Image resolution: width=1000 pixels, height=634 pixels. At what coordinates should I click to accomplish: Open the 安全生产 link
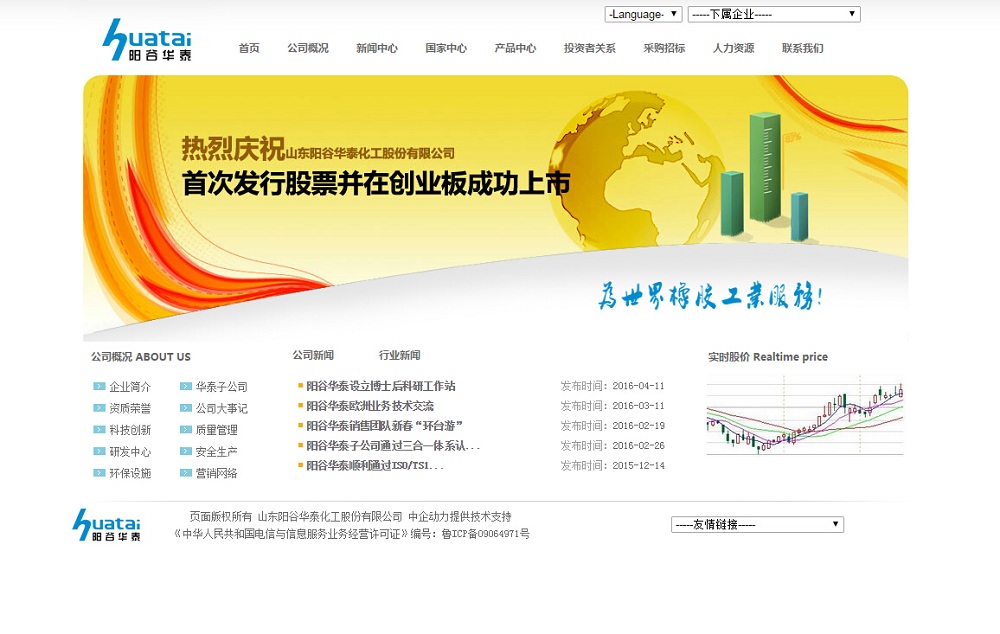click(x=217, y=452)
